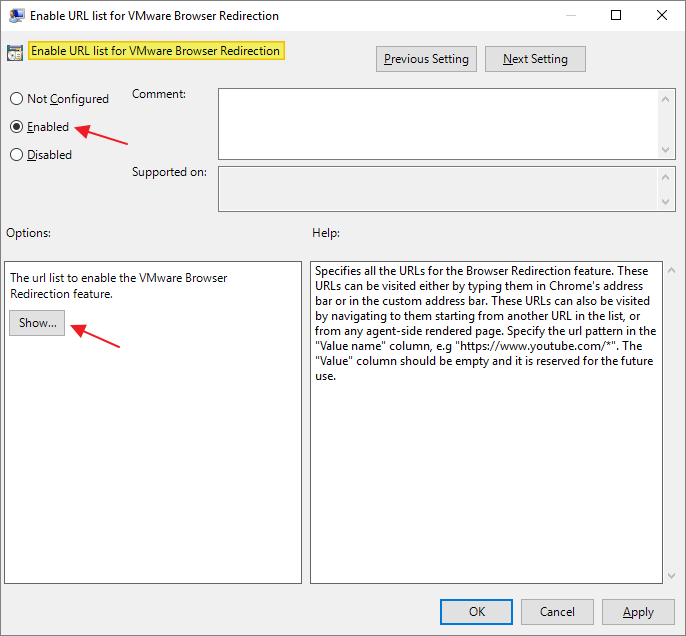This screenshot has height=636, width=686.
Task: Click the window icon in the title bar
Action: click(x=17, y=16)
